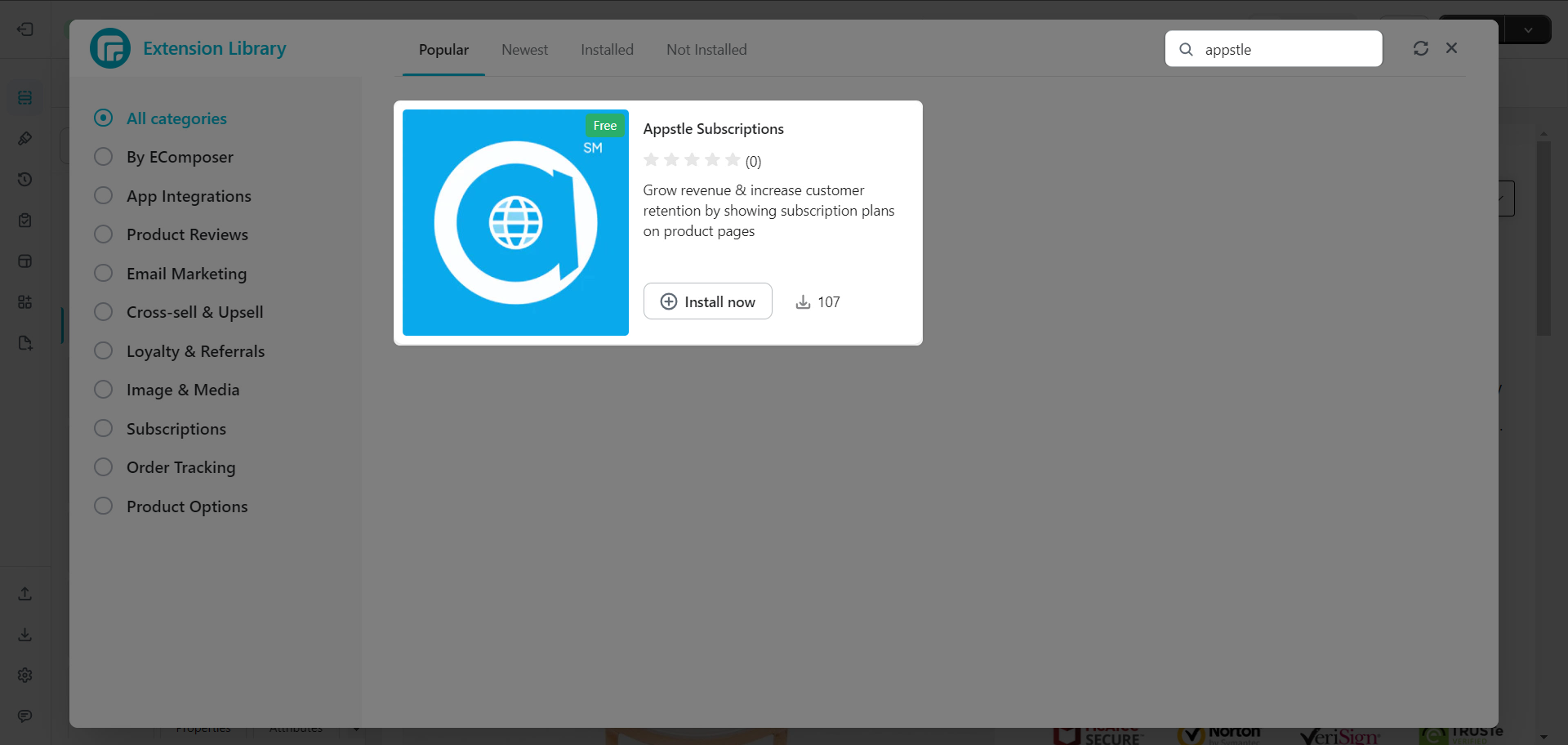
Task: Switch to the Popular tab
Action: click(443, 50)
